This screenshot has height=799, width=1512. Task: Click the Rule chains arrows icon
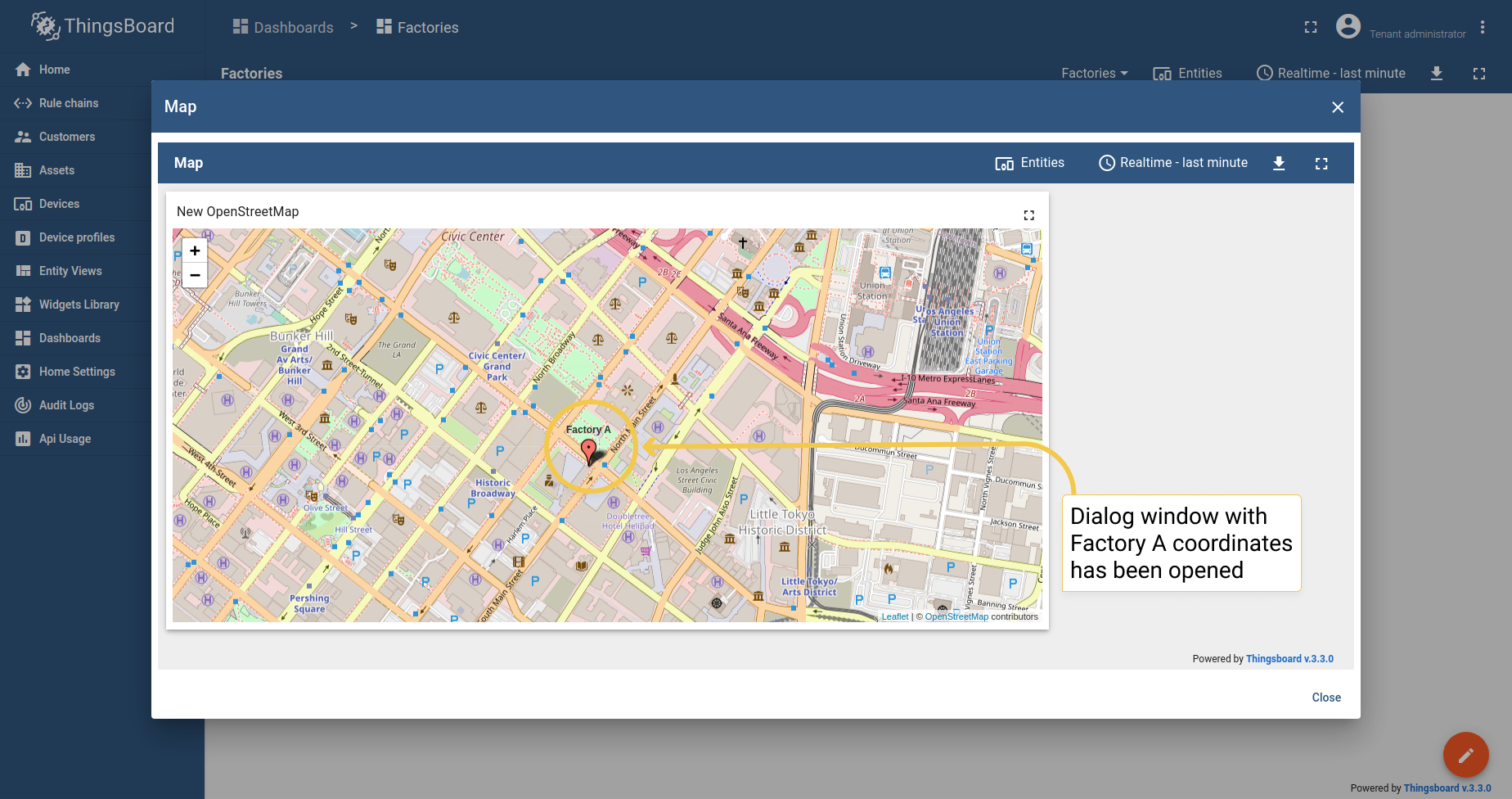coord(23,103)
